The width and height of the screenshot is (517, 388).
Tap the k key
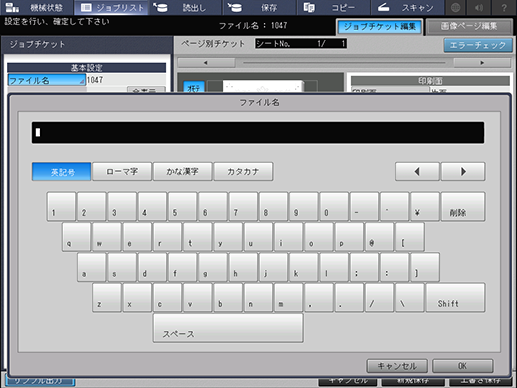click(x=303, y=267)
